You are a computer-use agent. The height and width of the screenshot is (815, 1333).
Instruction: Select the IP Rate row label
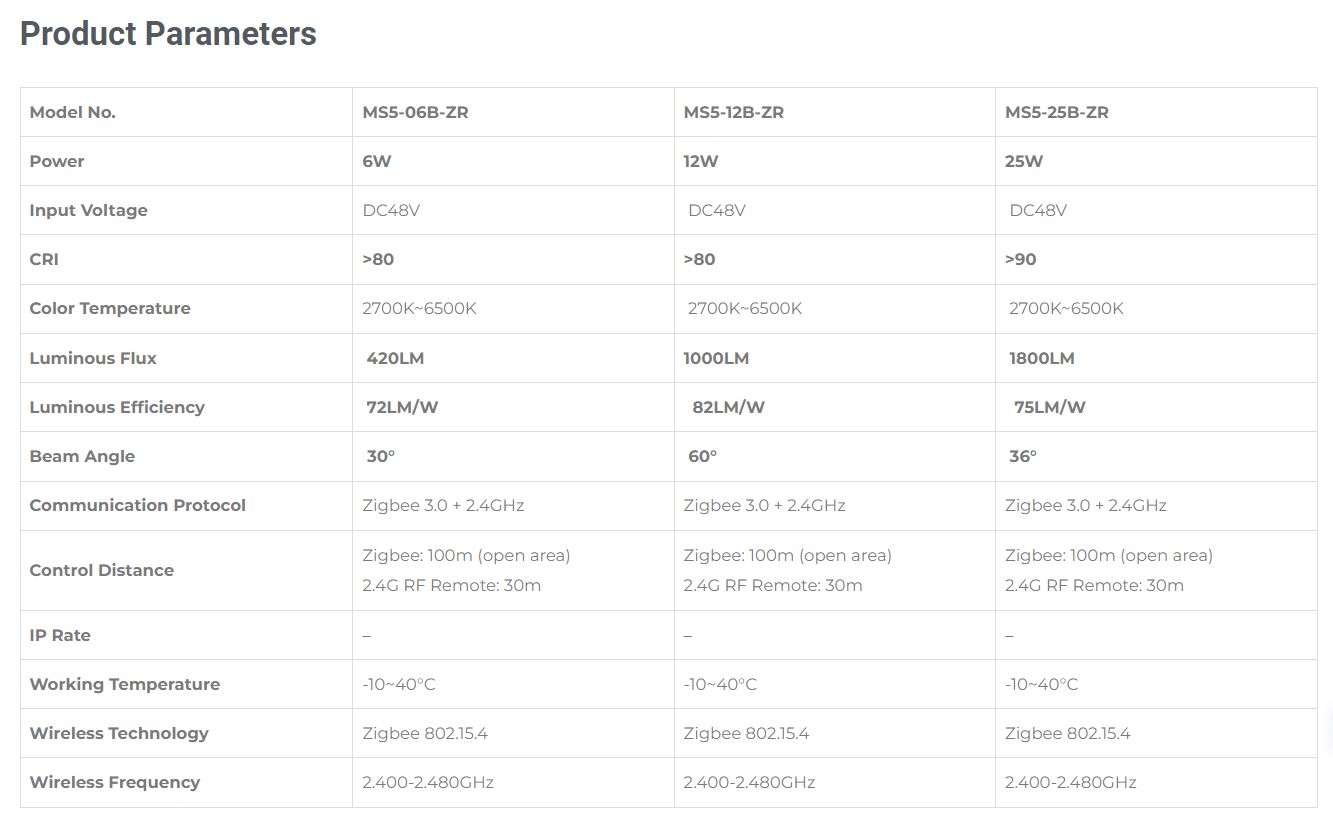[60, 635]
